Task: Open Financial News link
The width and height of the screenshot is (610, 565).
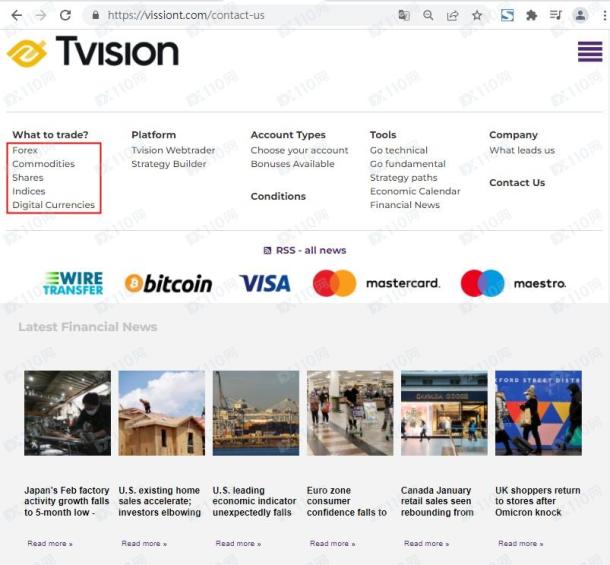Action: (x=405, y=205)
